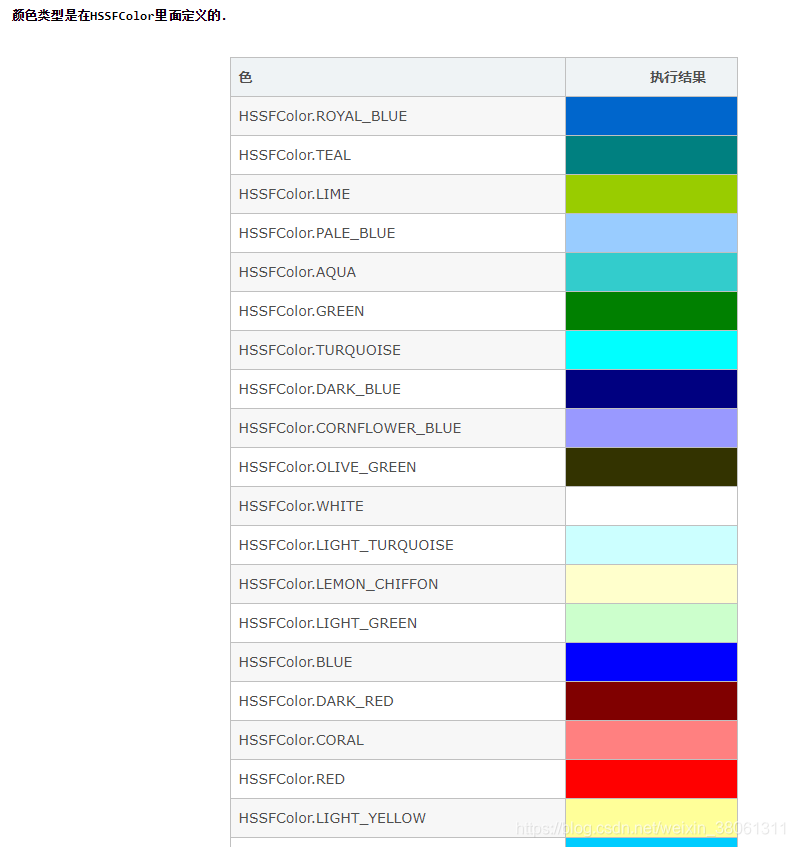Click the text HSSFColor.ROYAL_BLUE
This screenshot has height=847, width=795.
pyautogui.click(x=322, y=116)
